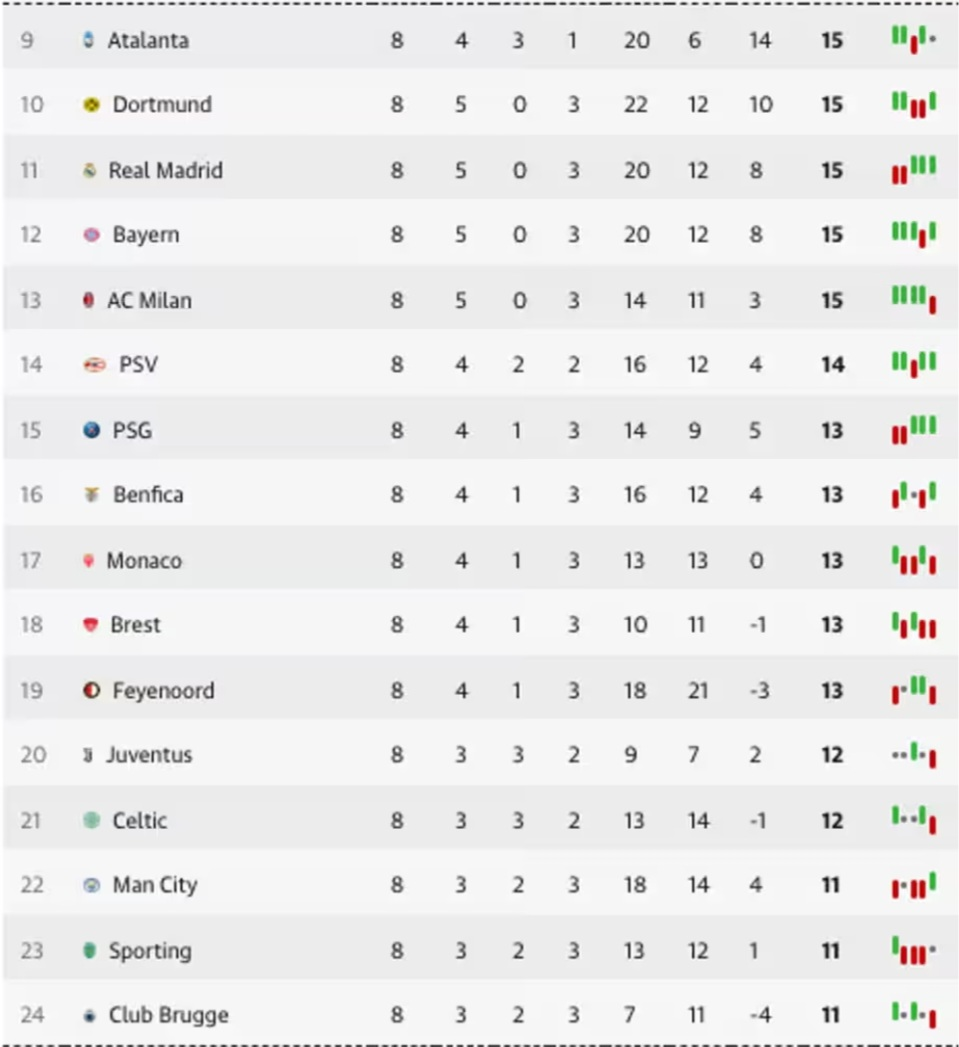Click the PSV club crest icon
Screen dimensions: 959x1047
tap(94, 365)
